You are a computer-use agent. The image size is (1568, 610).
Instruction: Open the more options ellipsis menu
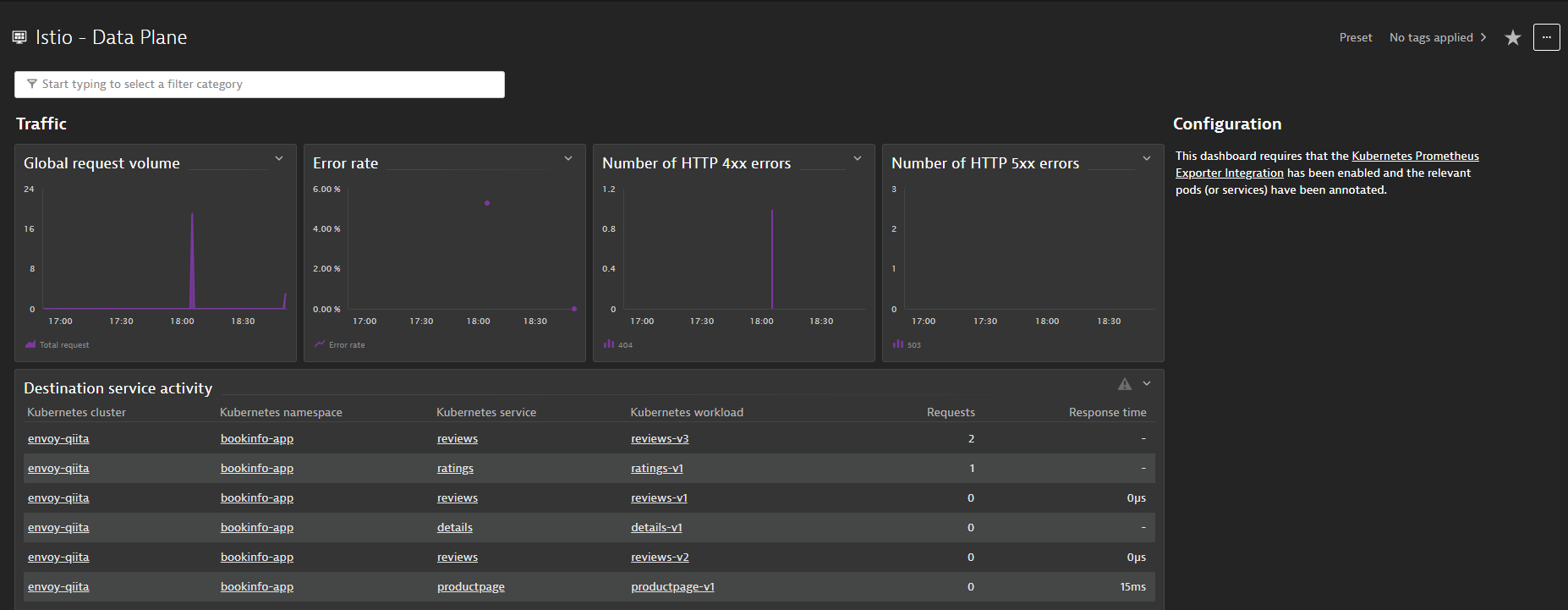click(x=1547, y=37)
